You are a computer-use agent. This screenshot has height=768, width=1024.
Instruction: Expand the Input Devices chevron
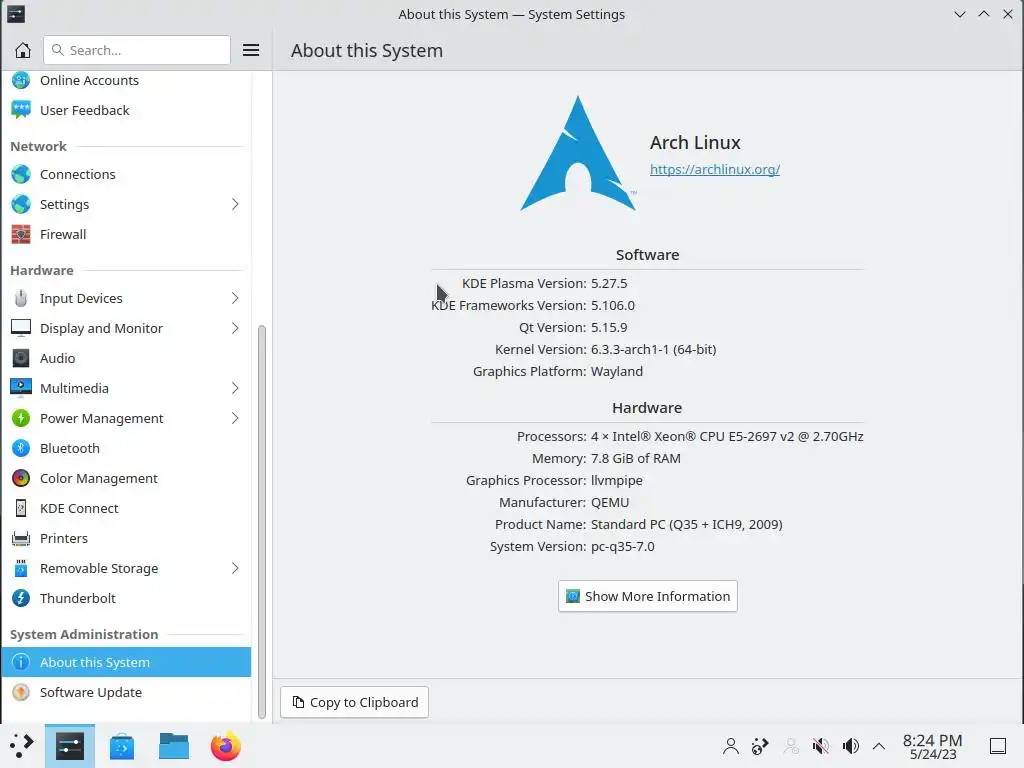[x=235, y=298]
